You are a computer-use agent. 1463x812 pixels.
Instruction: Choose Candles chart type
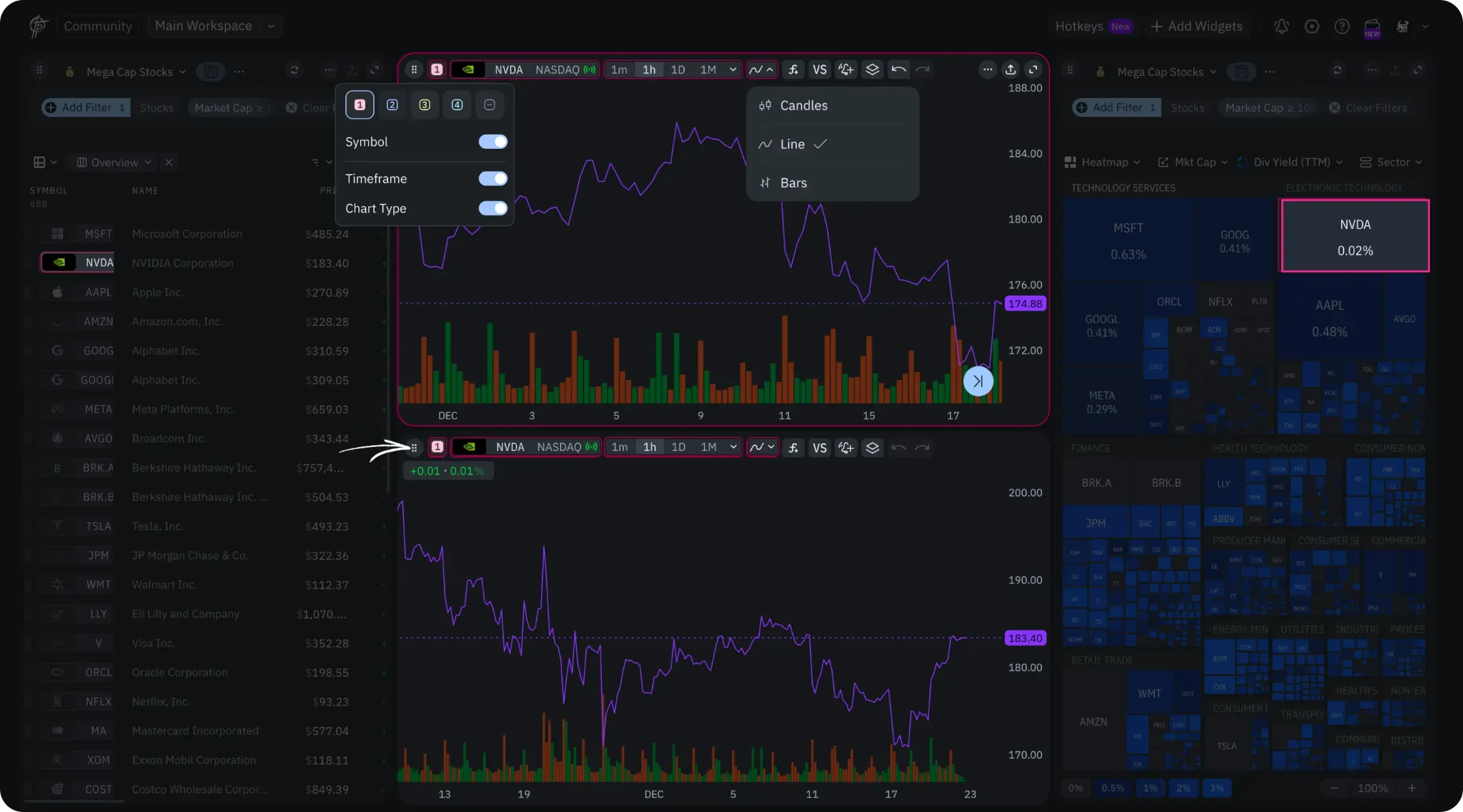[803, 106]
